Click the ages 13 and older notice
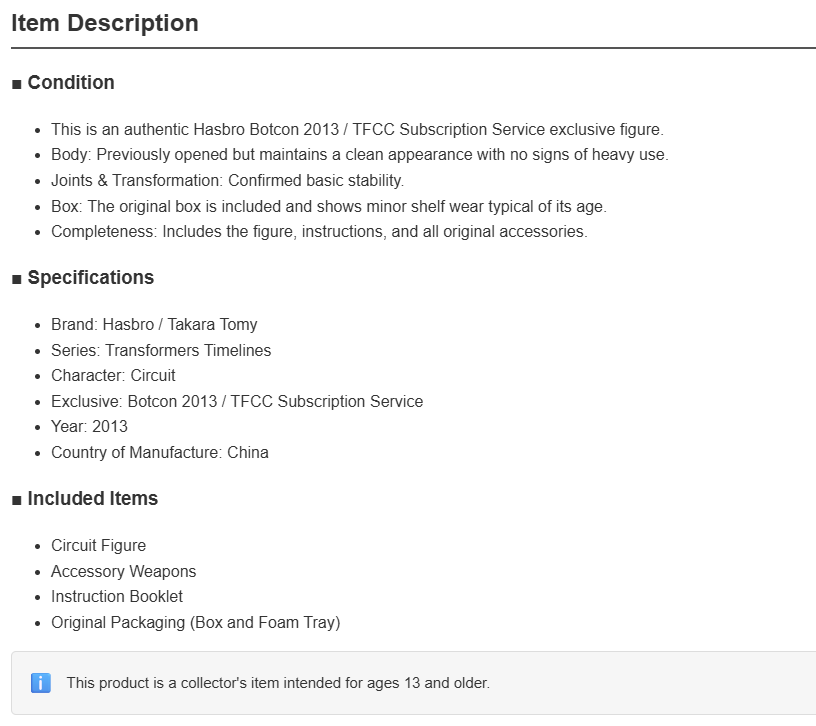 pyautogui.click(x=278, y=683)
